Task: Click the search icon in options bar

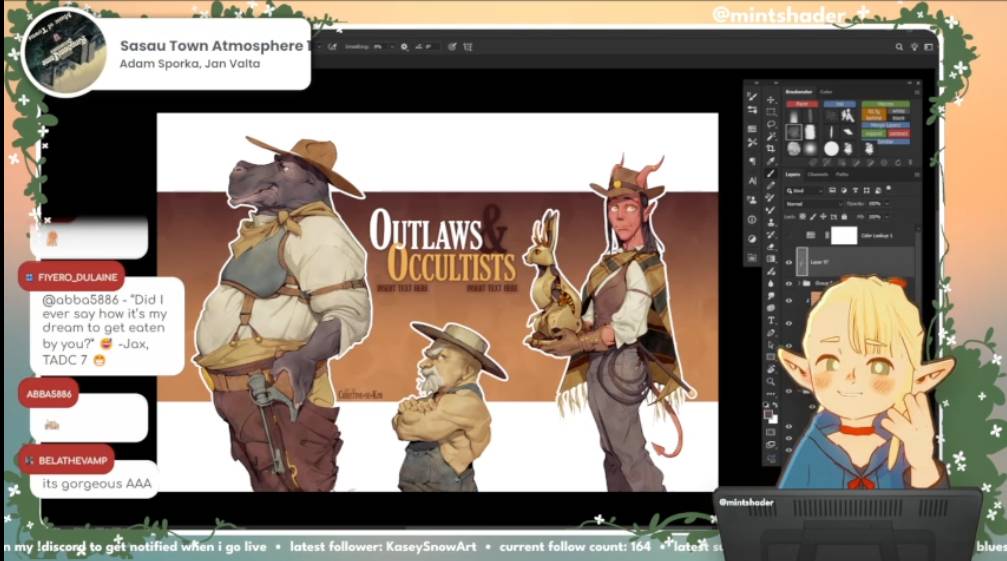Action: pos(899,47)
